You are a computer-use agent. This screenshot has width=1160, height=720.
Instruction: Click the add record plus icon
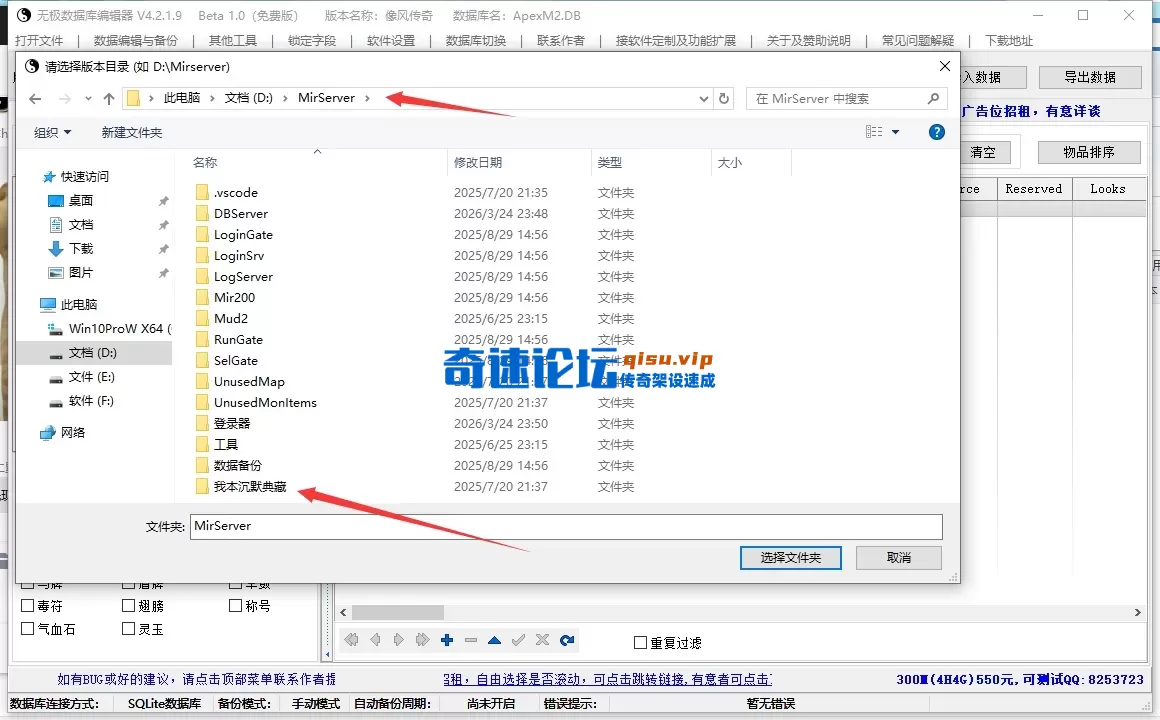(x=446, y=640)
